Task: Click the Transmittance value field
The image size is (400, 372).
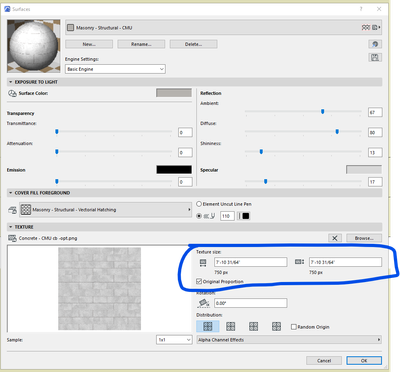Action: [185, 132]
